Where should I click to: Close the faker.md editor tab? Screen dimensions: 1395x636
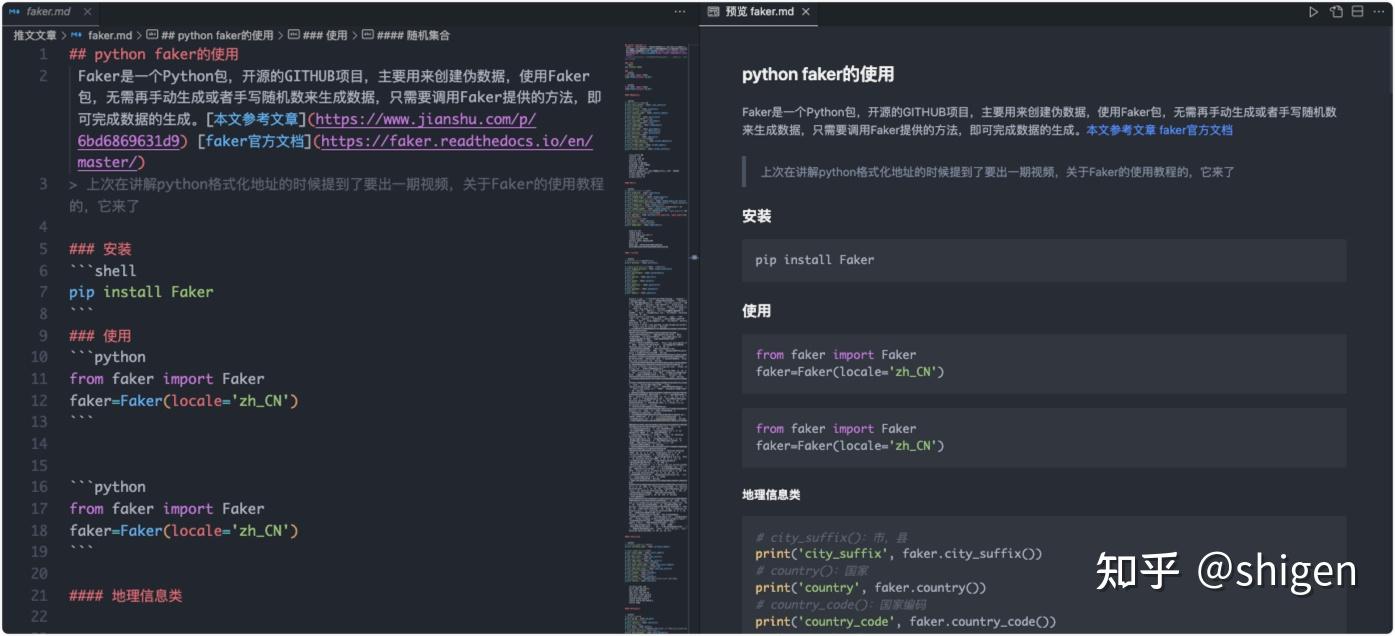coord(87,12)
